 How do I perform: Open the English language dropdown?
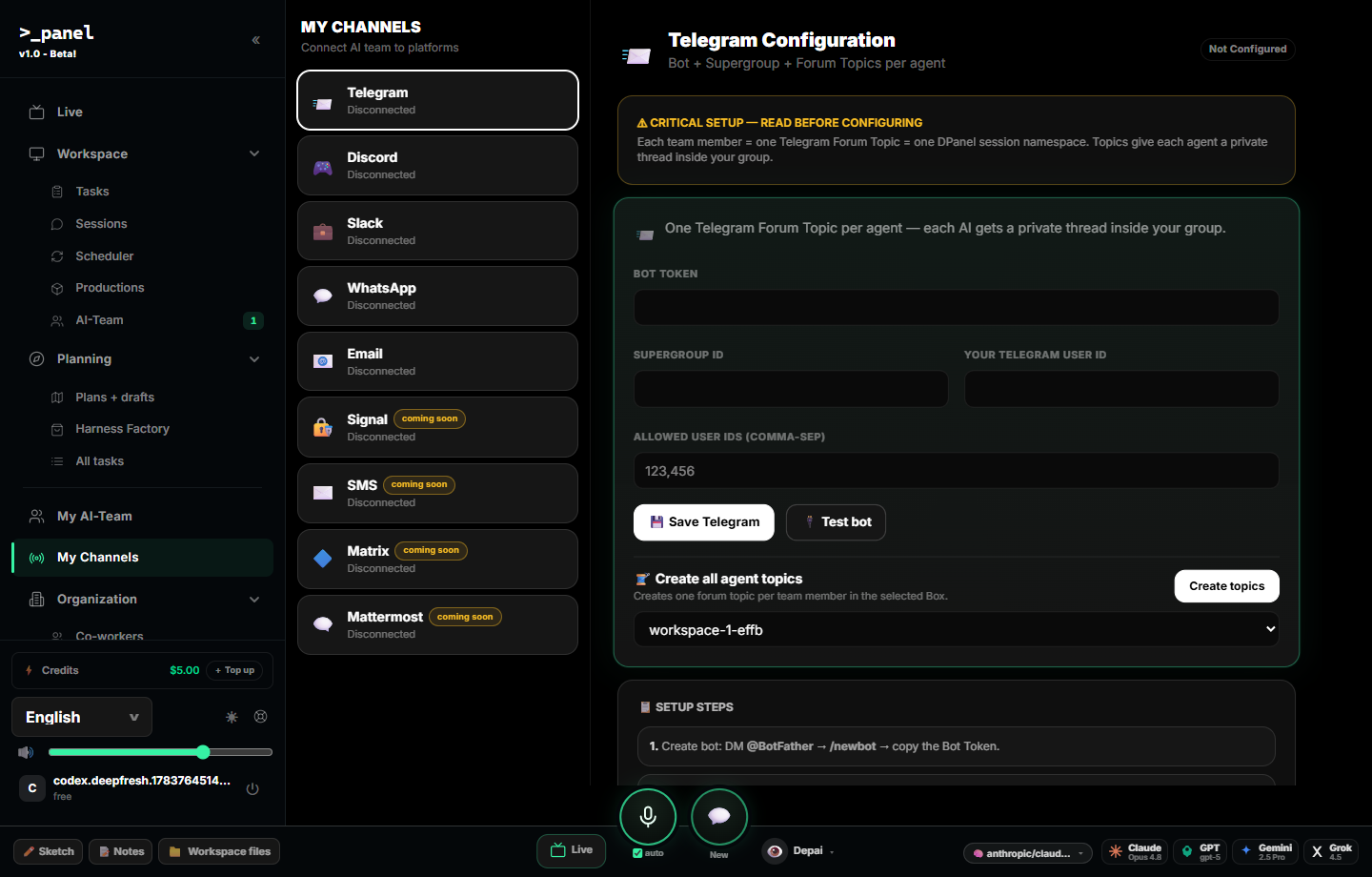click(x=82, y=717)
